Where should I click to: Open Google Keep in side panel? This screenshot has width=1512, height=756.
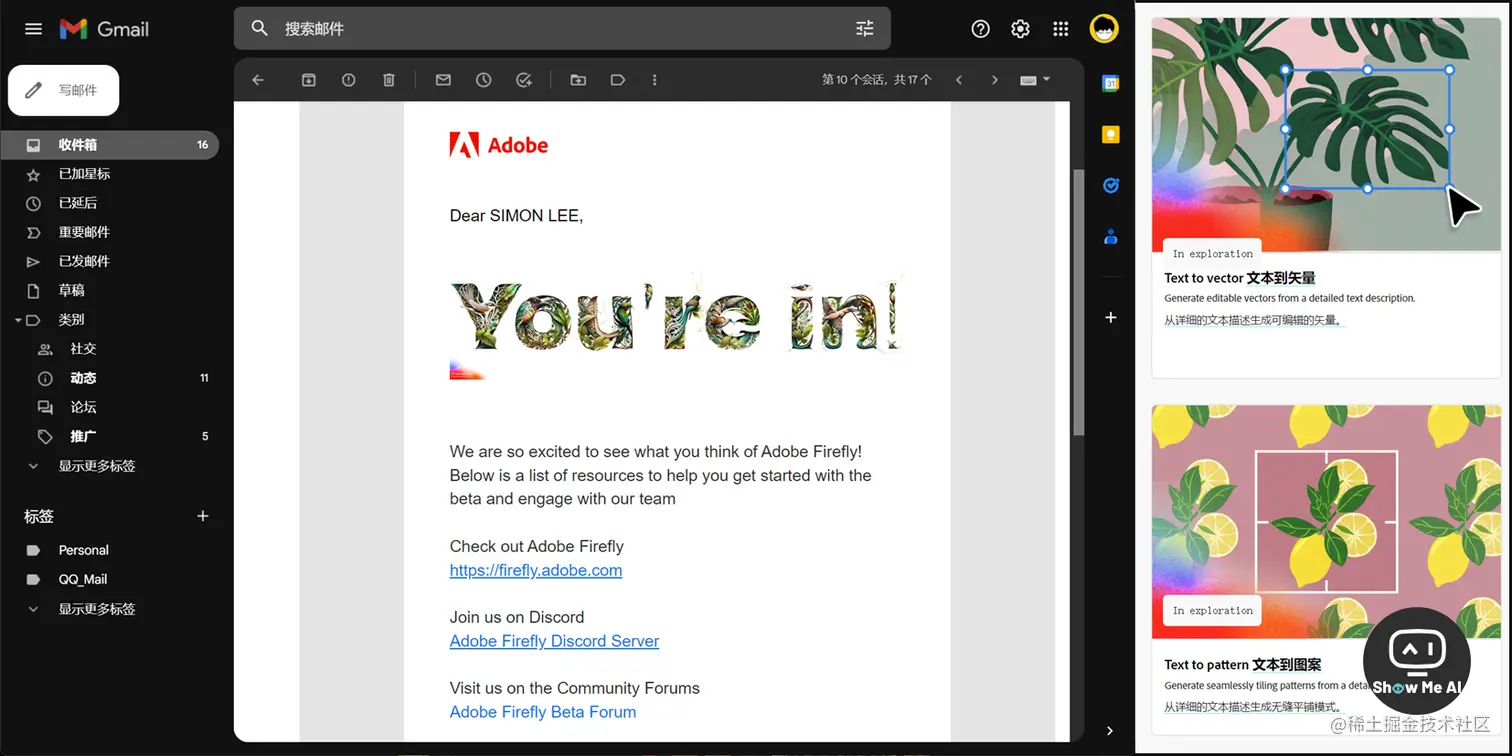tap(1110, 135)
